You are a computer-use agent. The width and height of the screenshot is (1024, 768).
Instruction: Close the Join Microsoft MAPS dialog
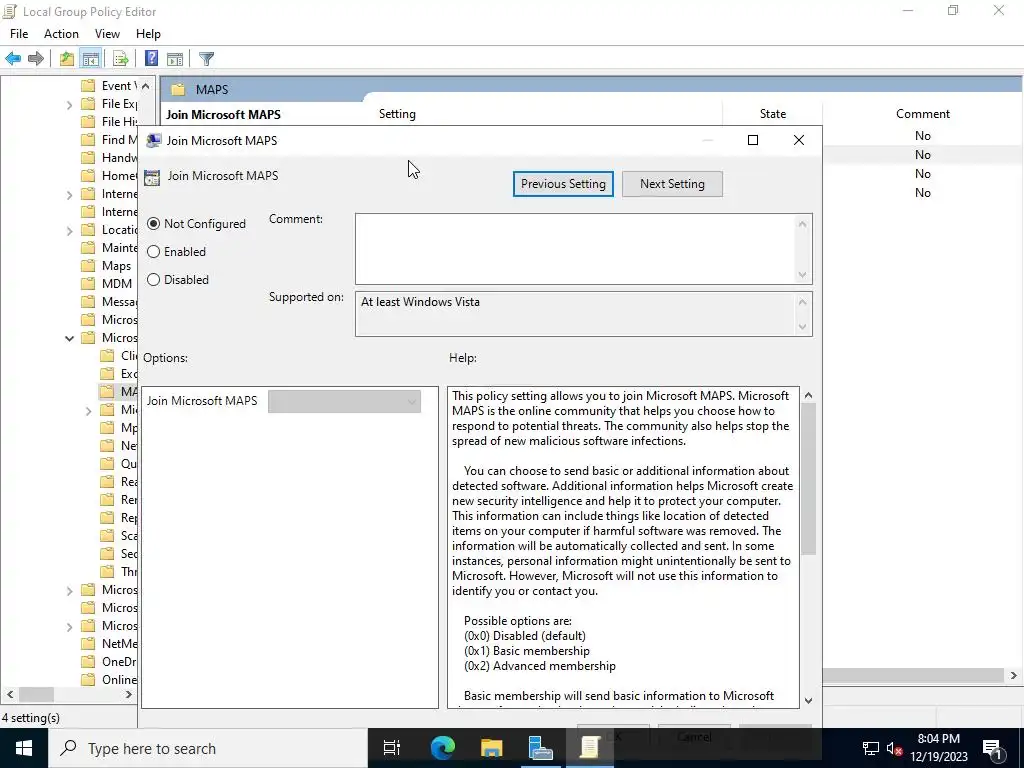pyautogui.click(x=799, y=140)
